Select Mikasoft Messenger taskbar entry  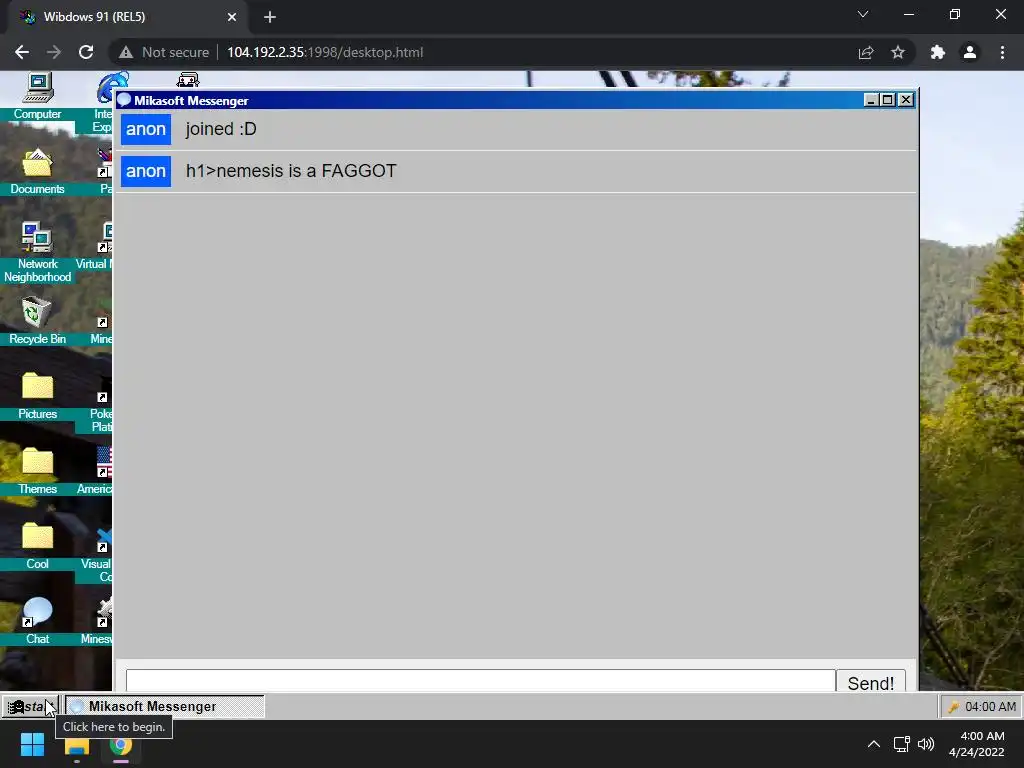[x=165, y=707]
